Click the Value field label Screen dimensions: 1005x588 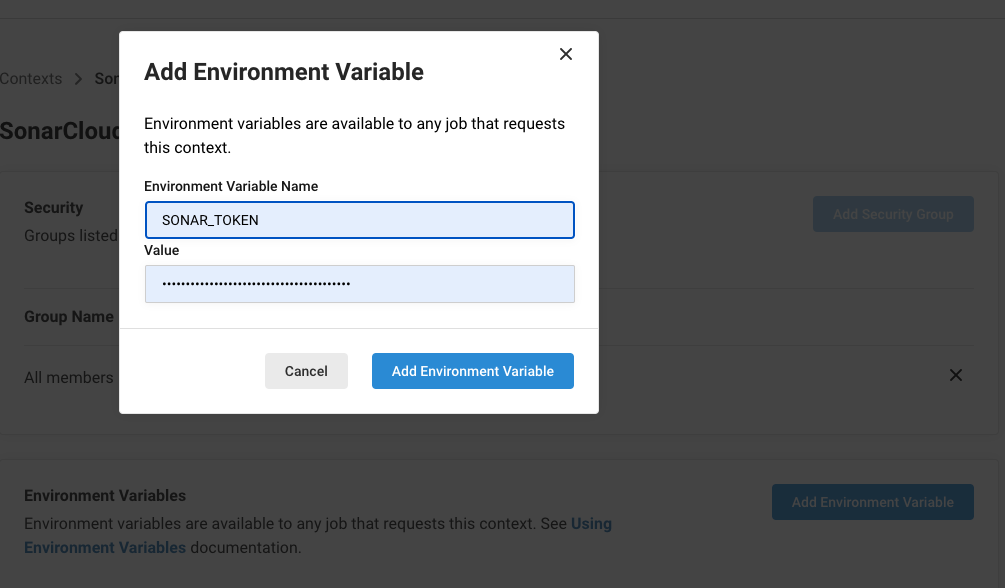click(x=162, y=251)
